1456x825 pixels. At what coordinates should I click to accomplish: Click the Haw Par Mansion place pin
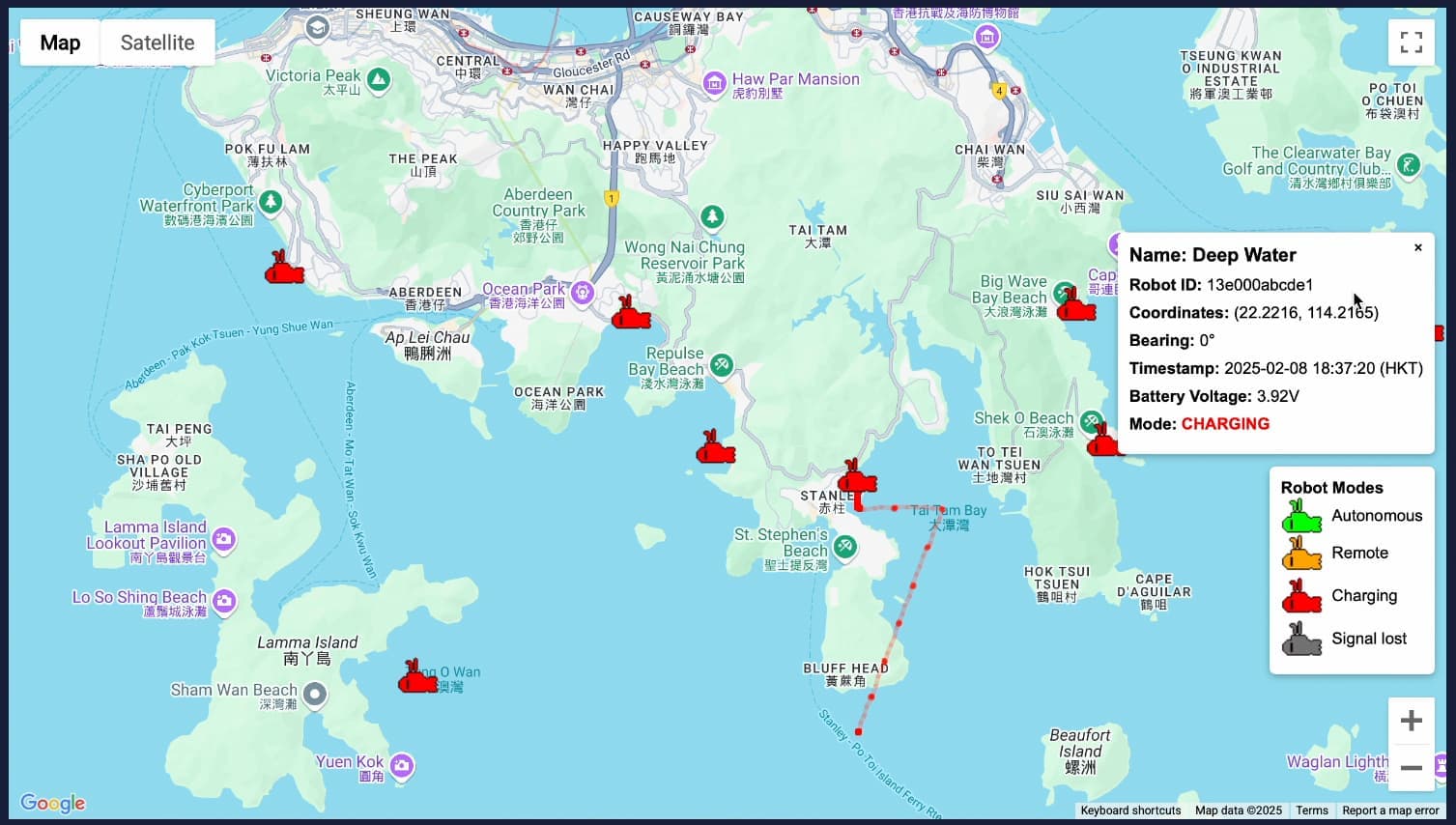(x=714, y=83)
